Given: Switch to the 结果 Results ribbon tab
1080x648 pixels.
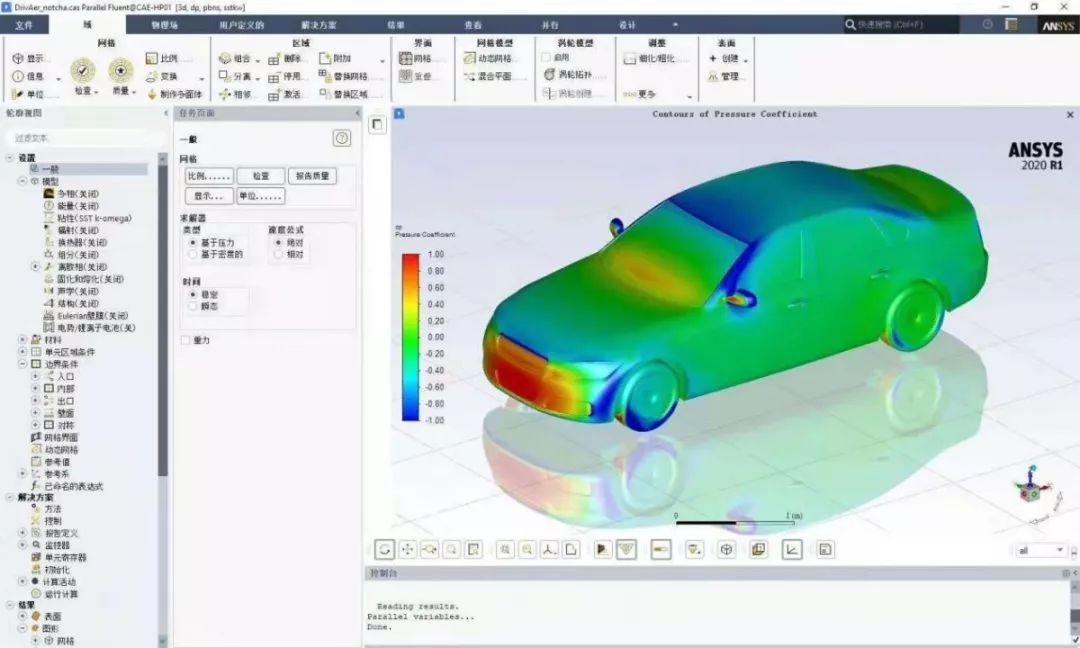Looking at the screenshot, I should [396, 25].
